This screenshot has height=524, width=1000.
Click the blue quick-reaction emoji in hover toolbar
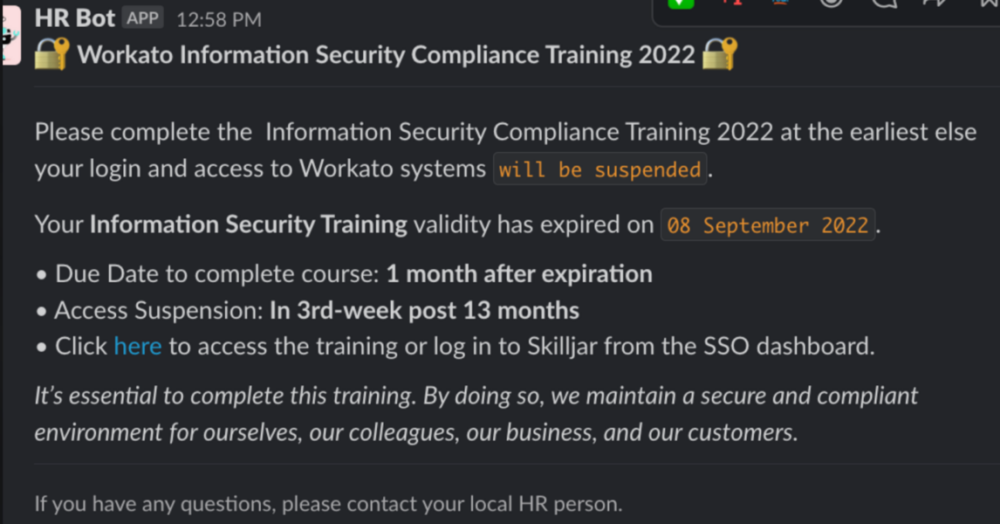(x=781, y=4)
